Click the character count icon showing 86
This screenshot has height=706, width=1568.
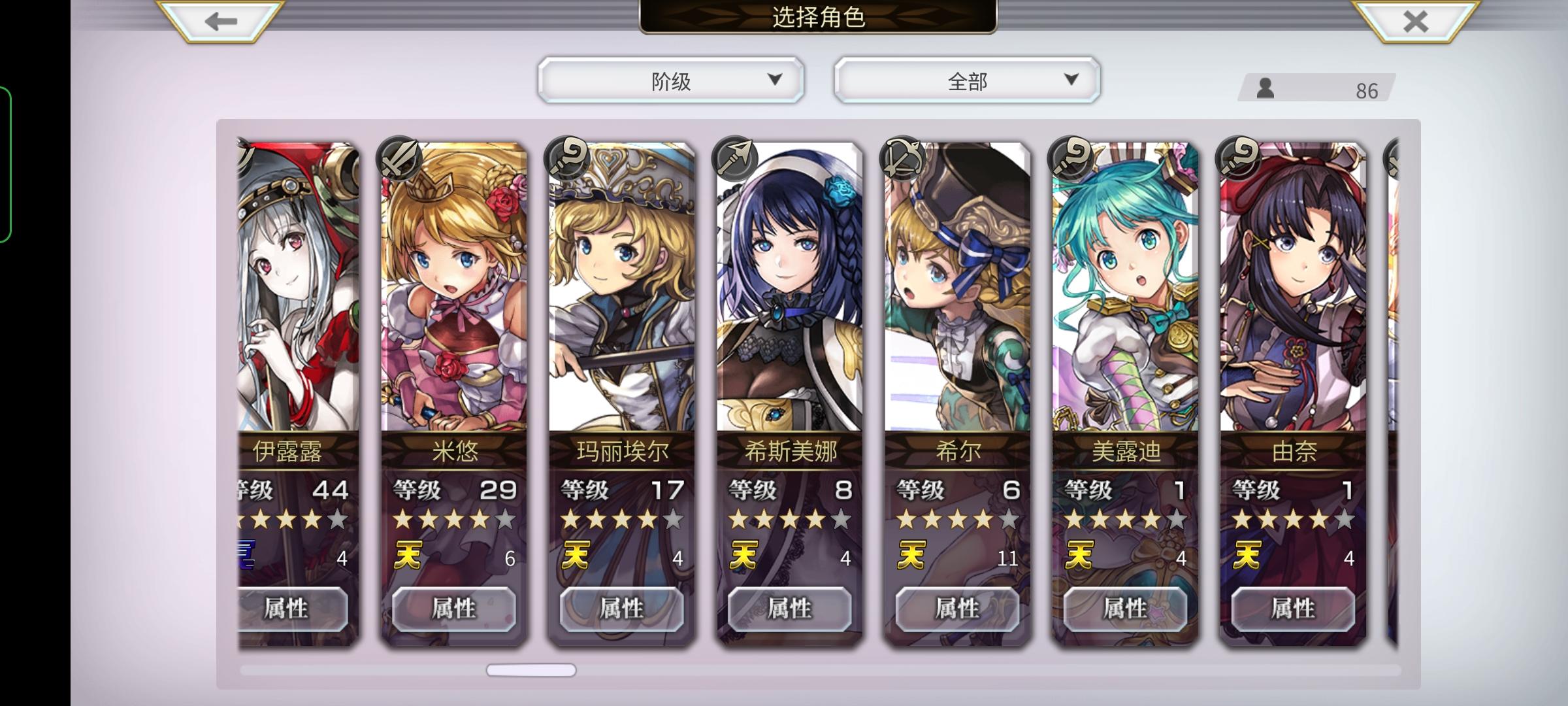point(1266,88)
